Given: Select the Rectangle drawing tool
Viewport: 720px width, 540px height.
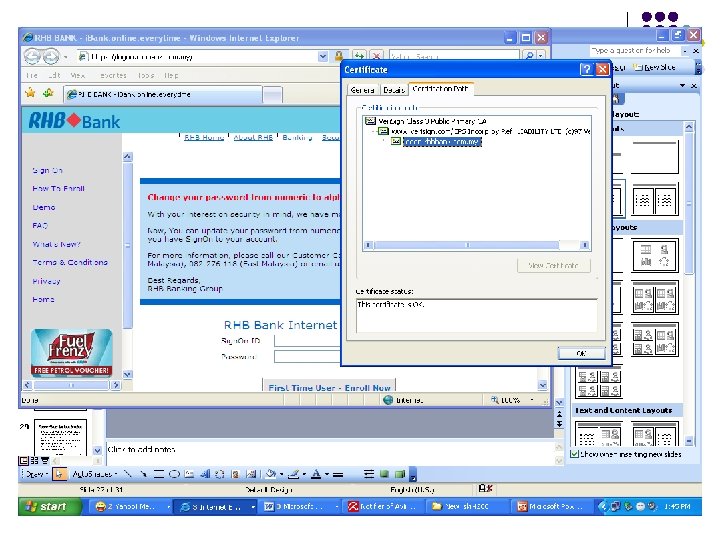Looking at the screenshot, I should pyautogui.click(x=159, y=474).
